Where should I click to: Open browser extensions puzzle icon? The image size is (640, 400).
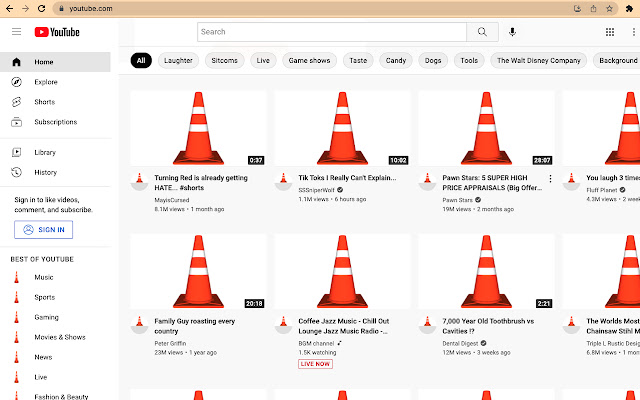(629, 9)
